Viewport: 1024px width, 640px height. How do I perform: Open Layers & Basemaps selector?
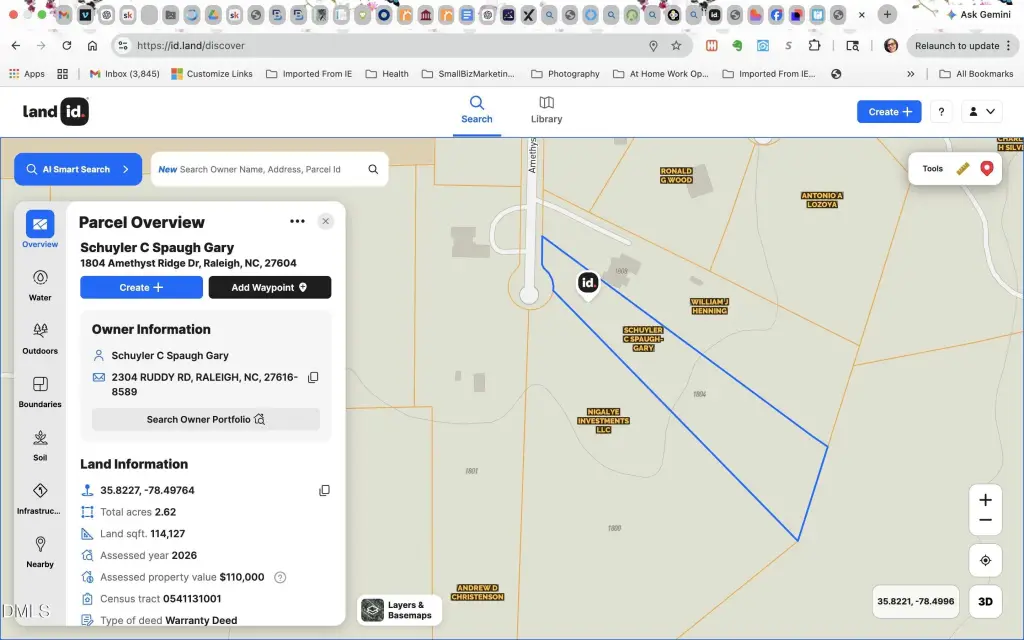[399, 610]
